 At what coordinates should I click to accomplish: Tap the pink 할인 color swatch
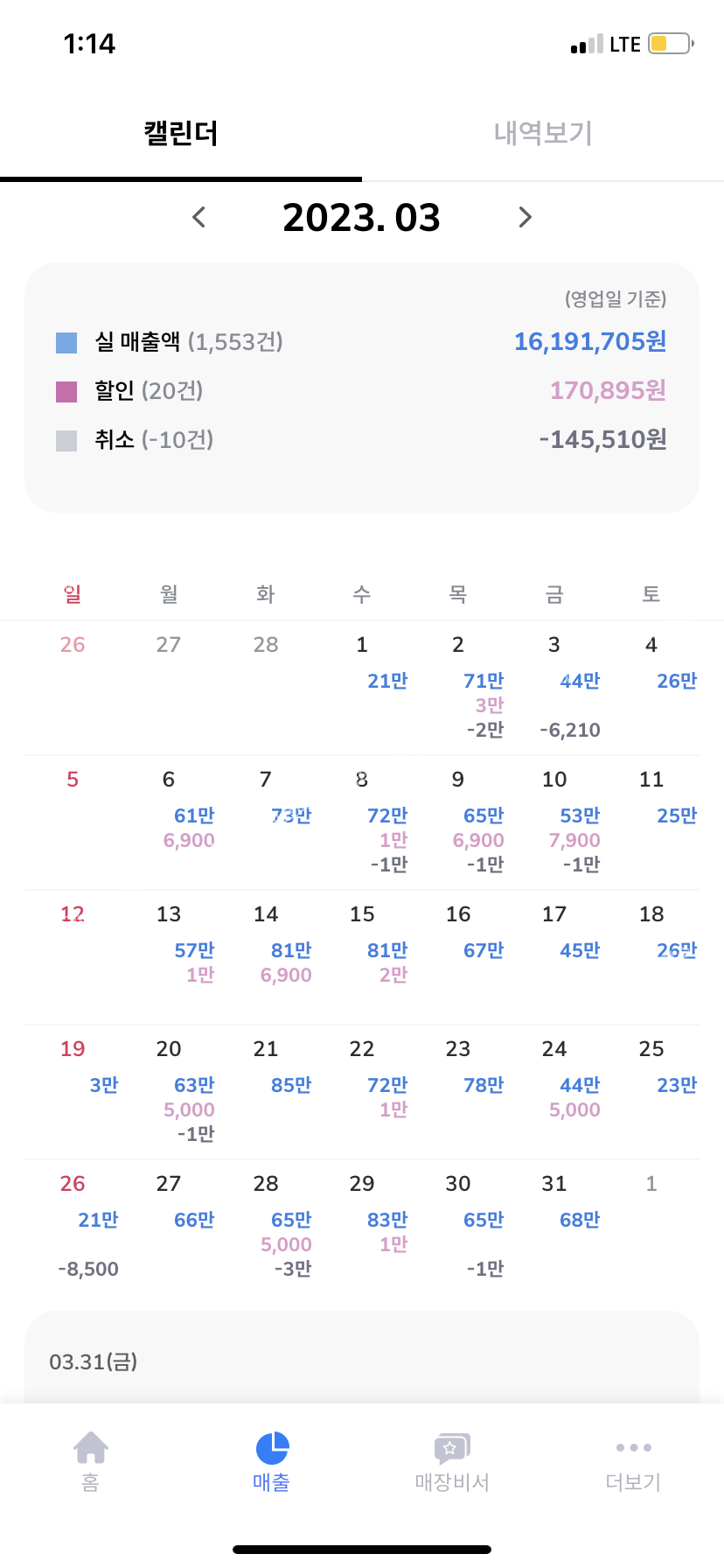click(66, 391)
